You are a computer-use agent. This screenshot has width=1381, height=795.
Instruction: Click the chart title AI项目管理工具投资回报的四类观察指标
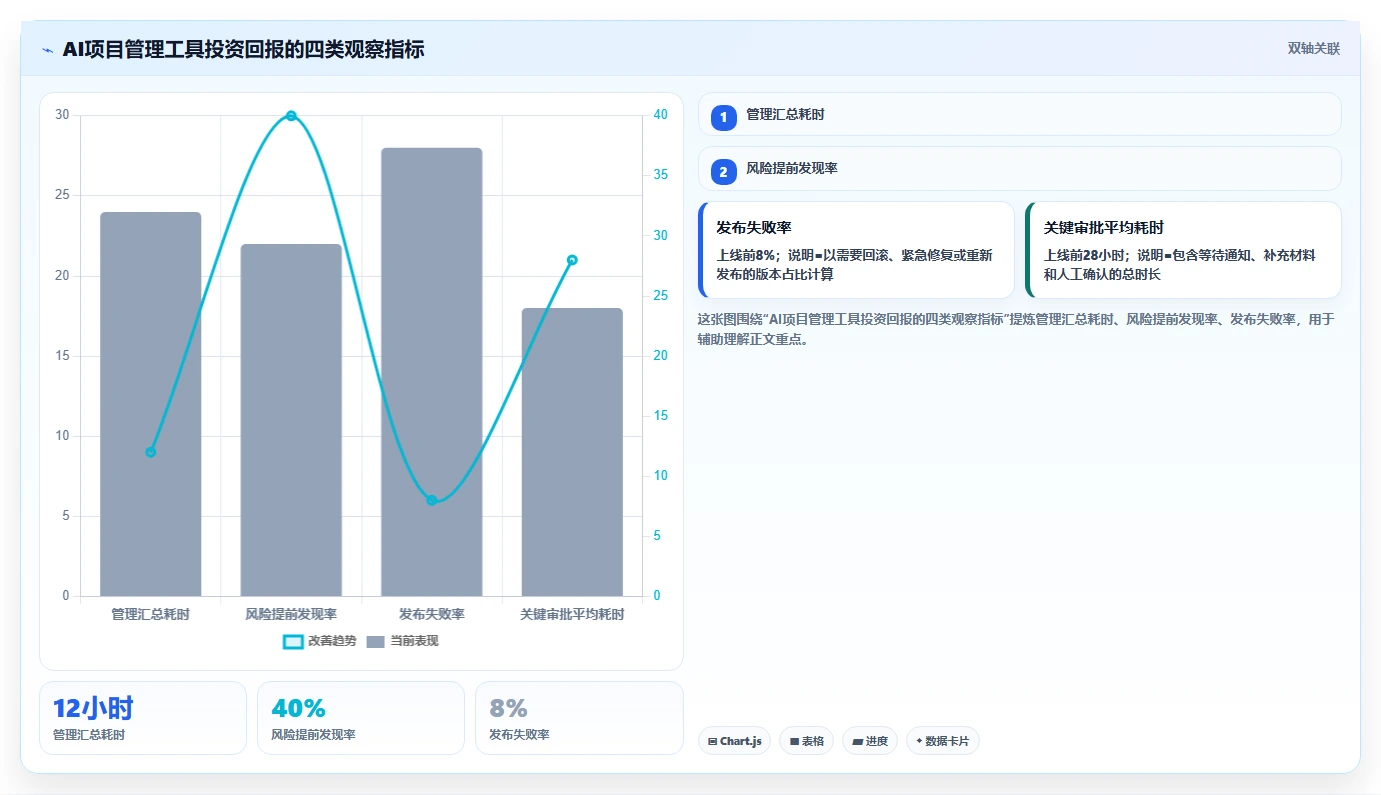(x=243, y=49)
